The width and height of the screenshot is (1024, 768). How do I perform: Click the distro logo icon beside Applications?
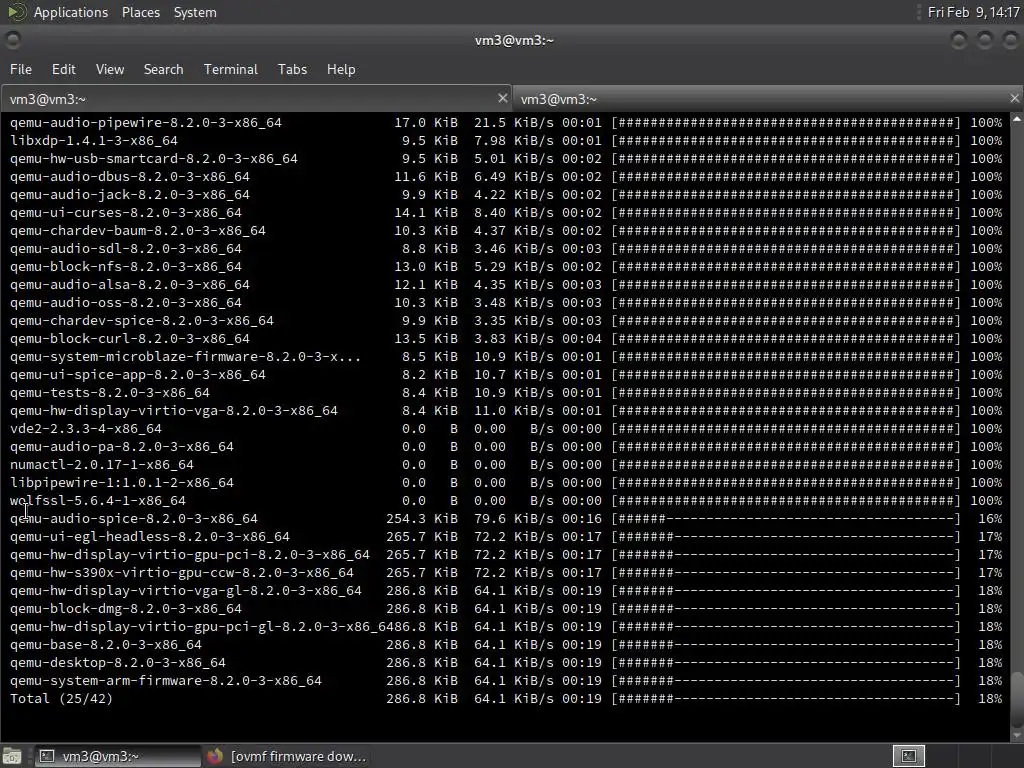(x=16, y=12)
